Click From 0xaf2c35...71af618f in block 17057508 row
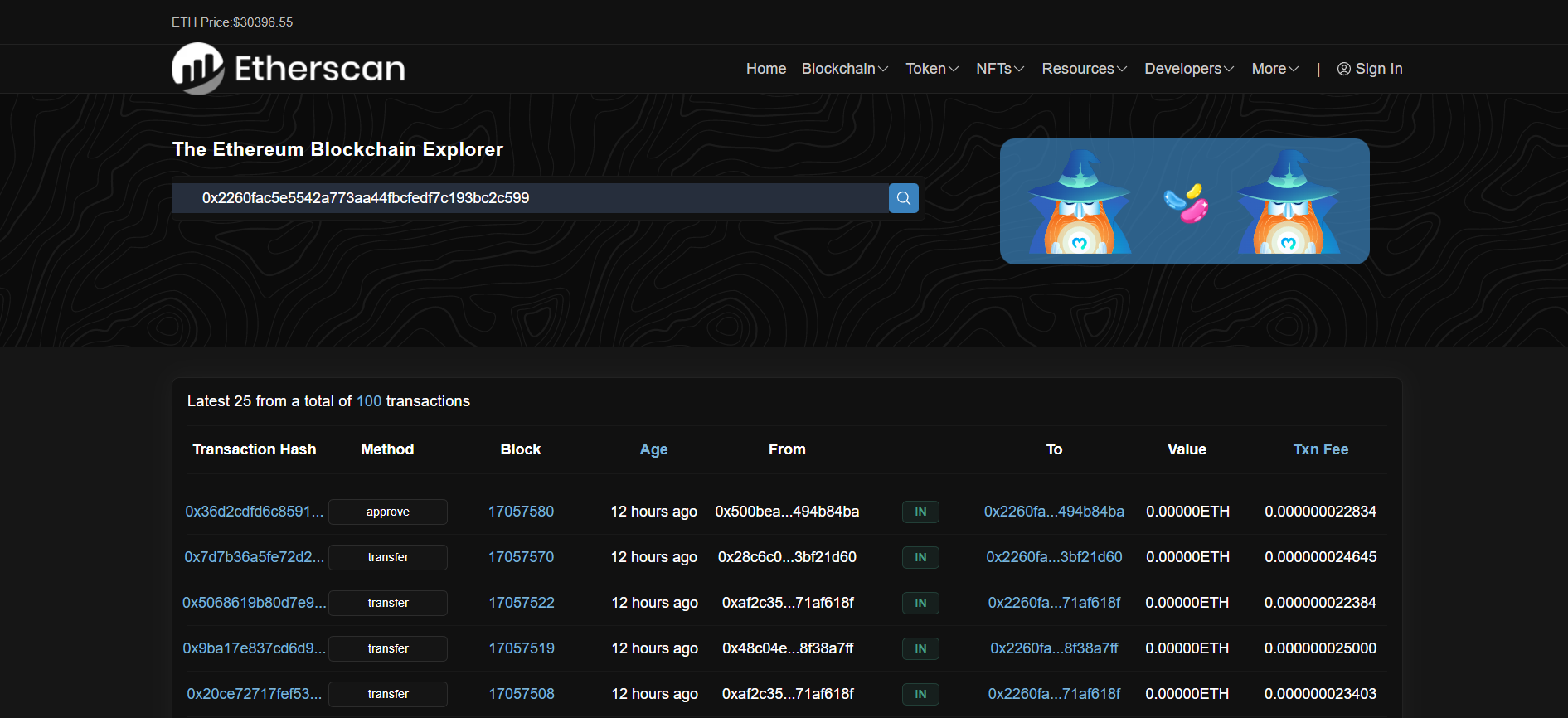Image resolution: width=1568 pixels, height=718 pixels. [788, 694]
